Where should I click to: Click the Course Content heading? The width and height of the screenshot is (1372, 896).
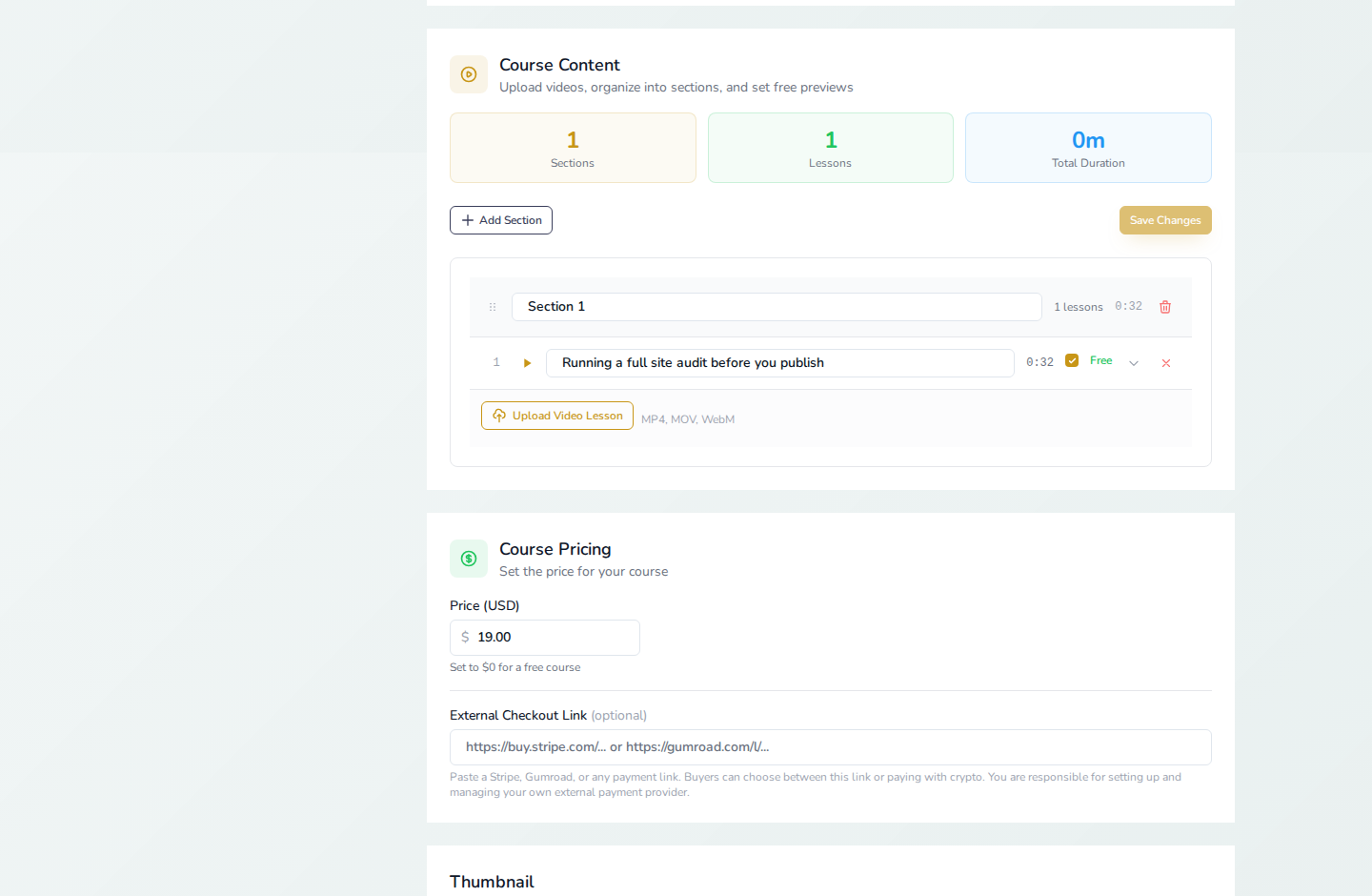click(x=559, y=65)
